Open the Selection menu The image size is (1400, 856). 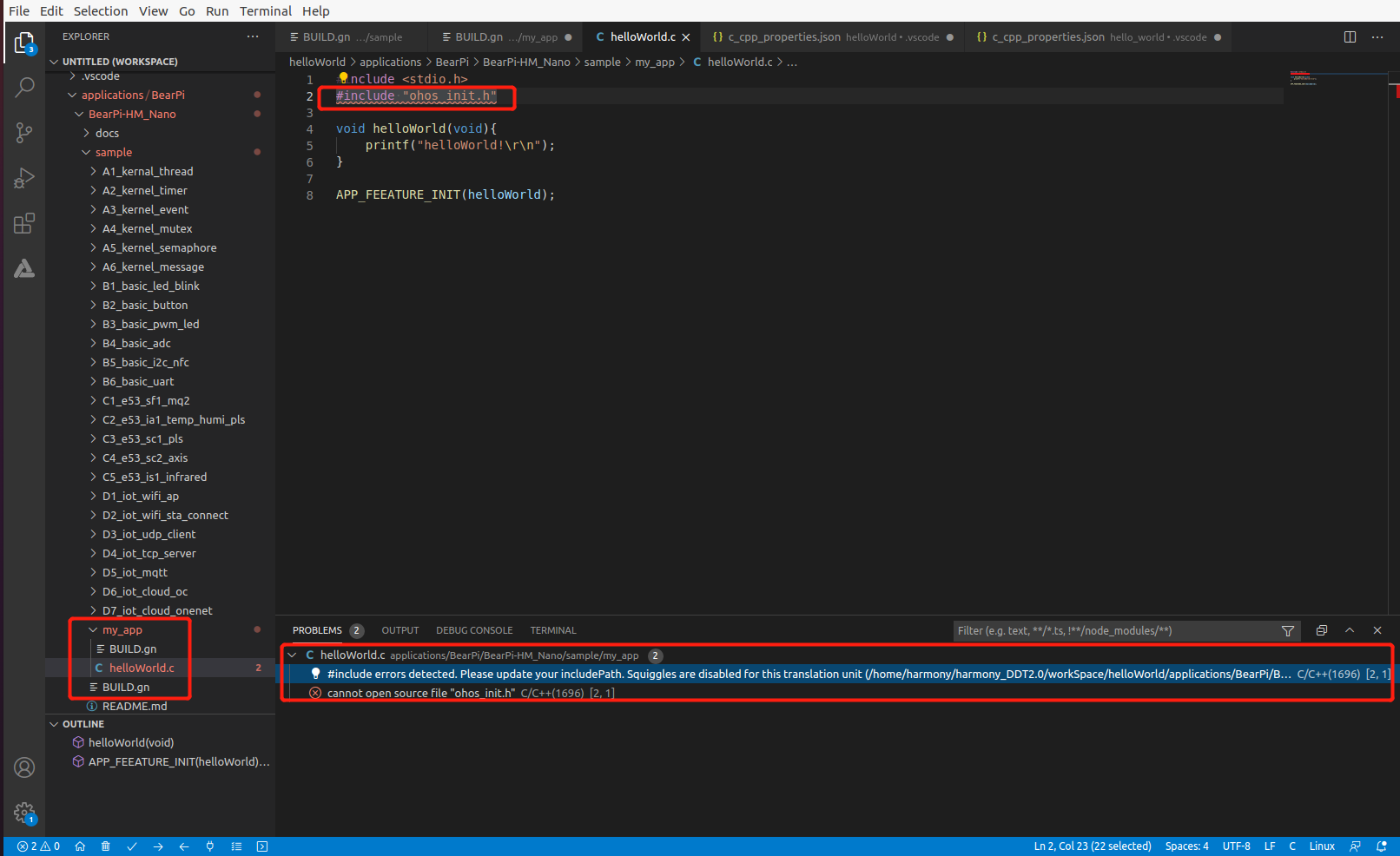coord(101,11)
